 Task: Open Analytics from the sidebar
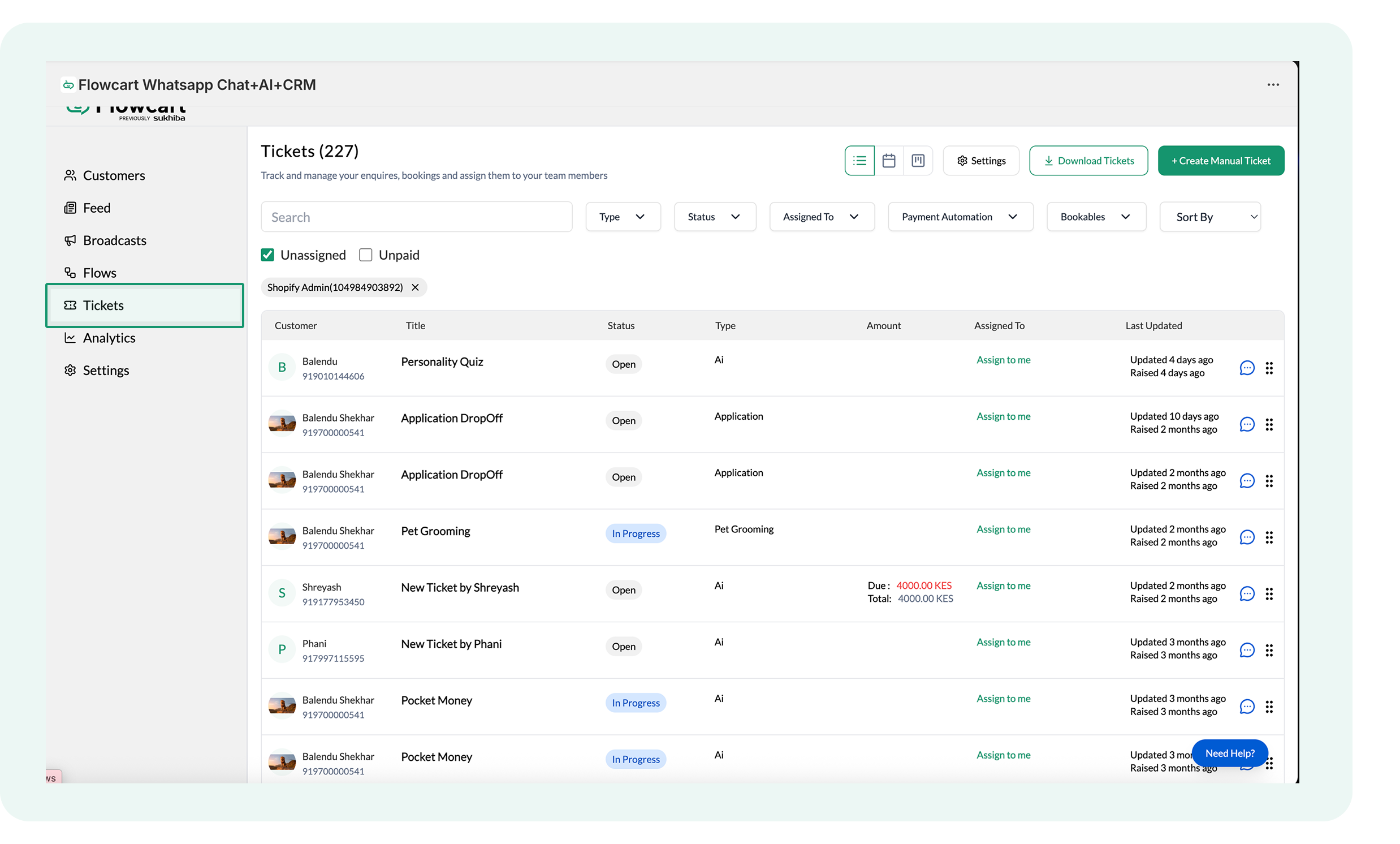pos(109,338)
